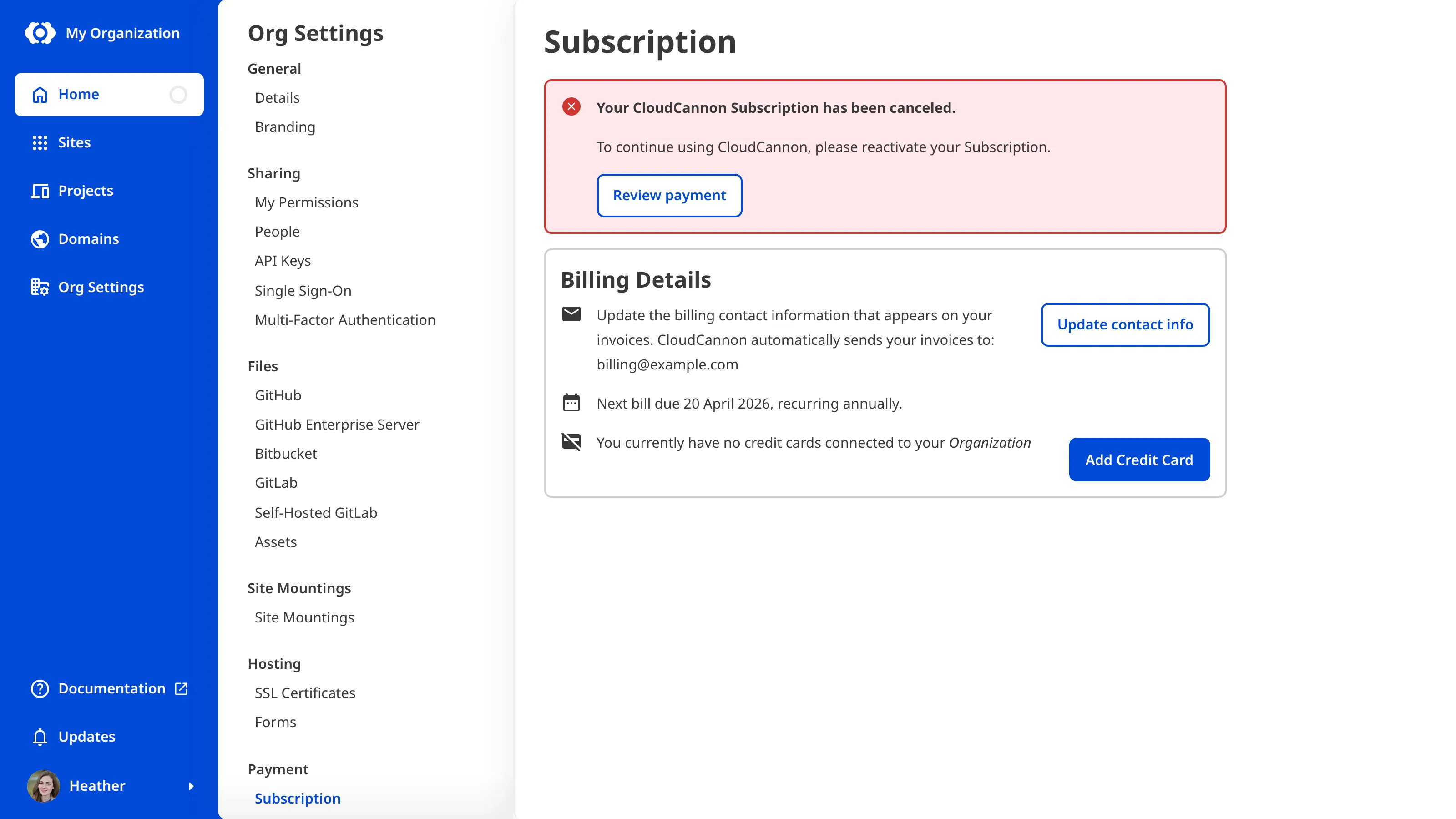Viewport: 1456px width, 819px height.
Task: Open the Domains navigation item
Action: [x=109, y=239]
